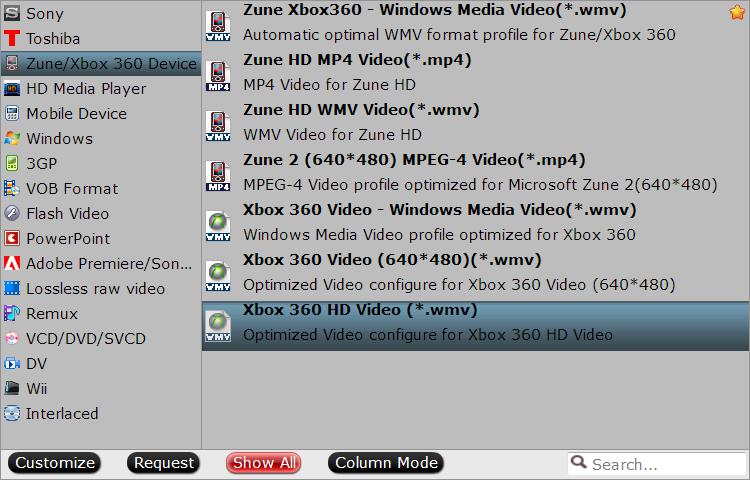This screenshot has width=750, height=480.
Task: Click the favorite star icon
Action: (x=738, y=12)
